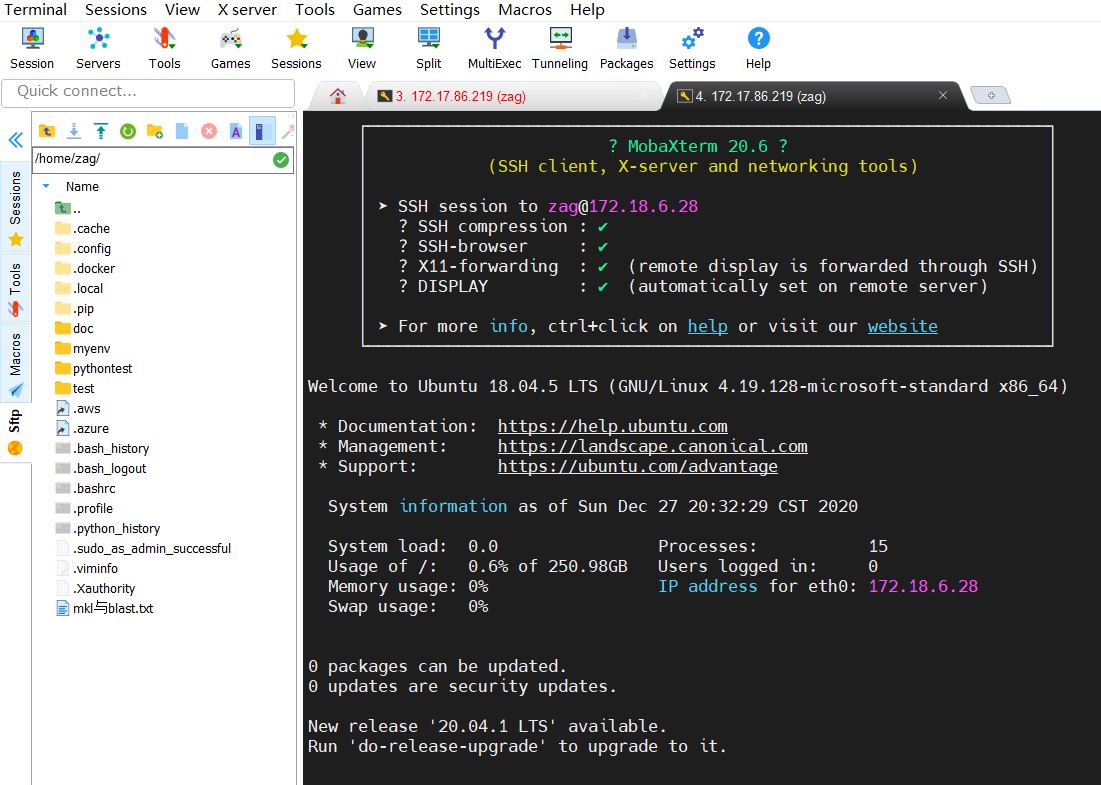Click the Quick connect field

[x=148, y=92]
